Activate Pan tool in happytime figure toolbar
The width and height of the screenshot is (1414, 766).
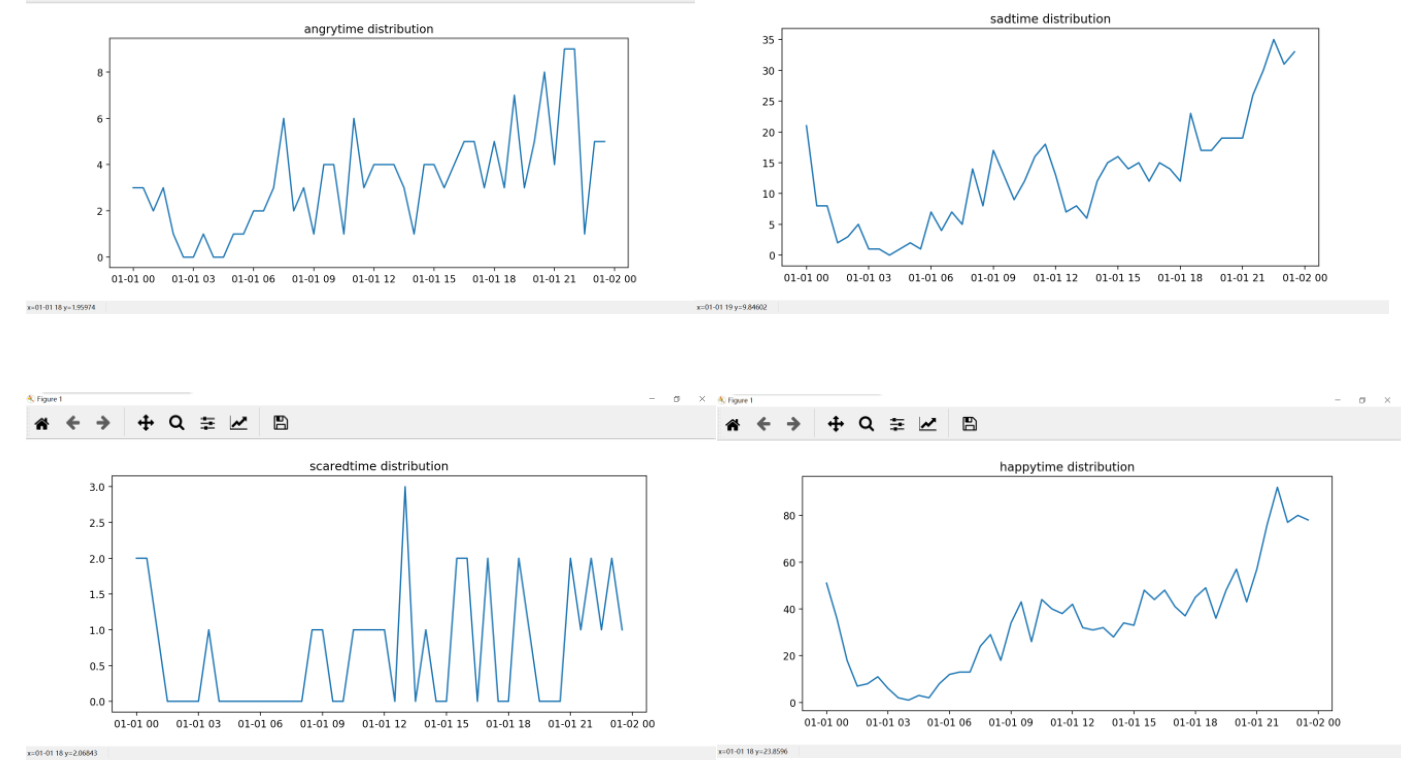point(836,424)
